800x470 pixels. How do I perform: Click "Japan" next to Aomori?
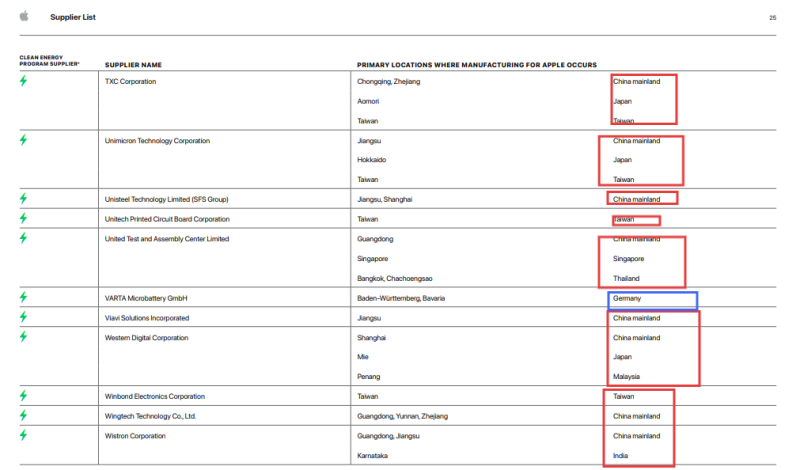[x=622, y=101]
